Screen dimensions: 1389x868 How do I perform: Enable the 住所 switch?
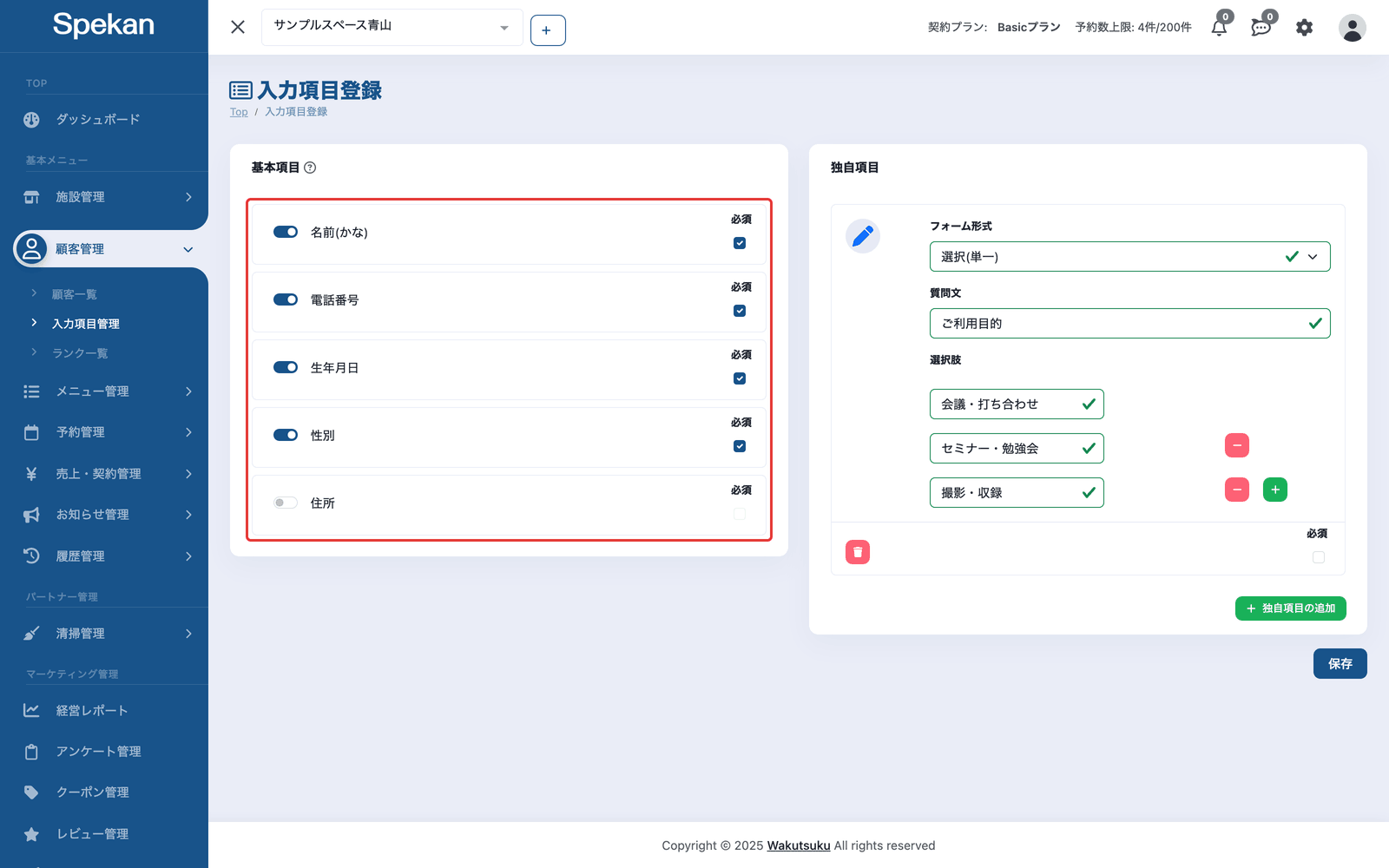pos(286,503)
